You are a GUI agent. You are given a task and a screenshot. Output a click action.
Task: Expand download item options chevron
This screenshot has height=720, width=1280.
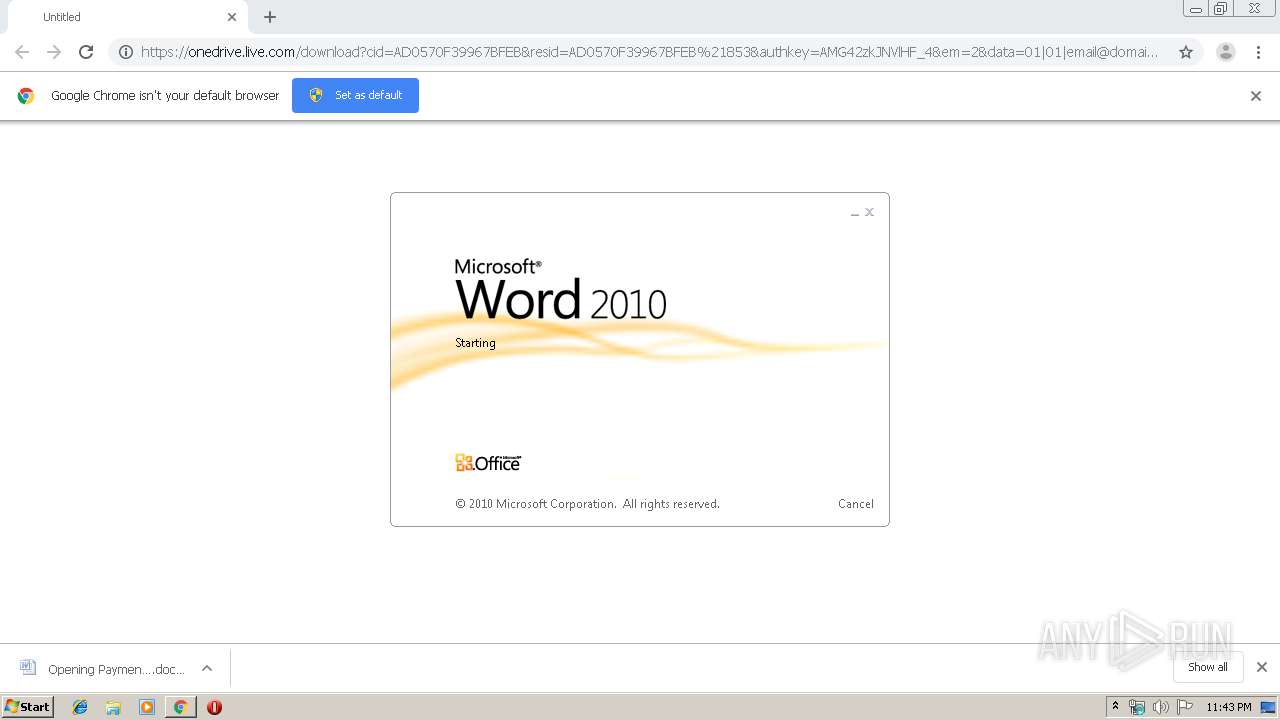point(207,668)
